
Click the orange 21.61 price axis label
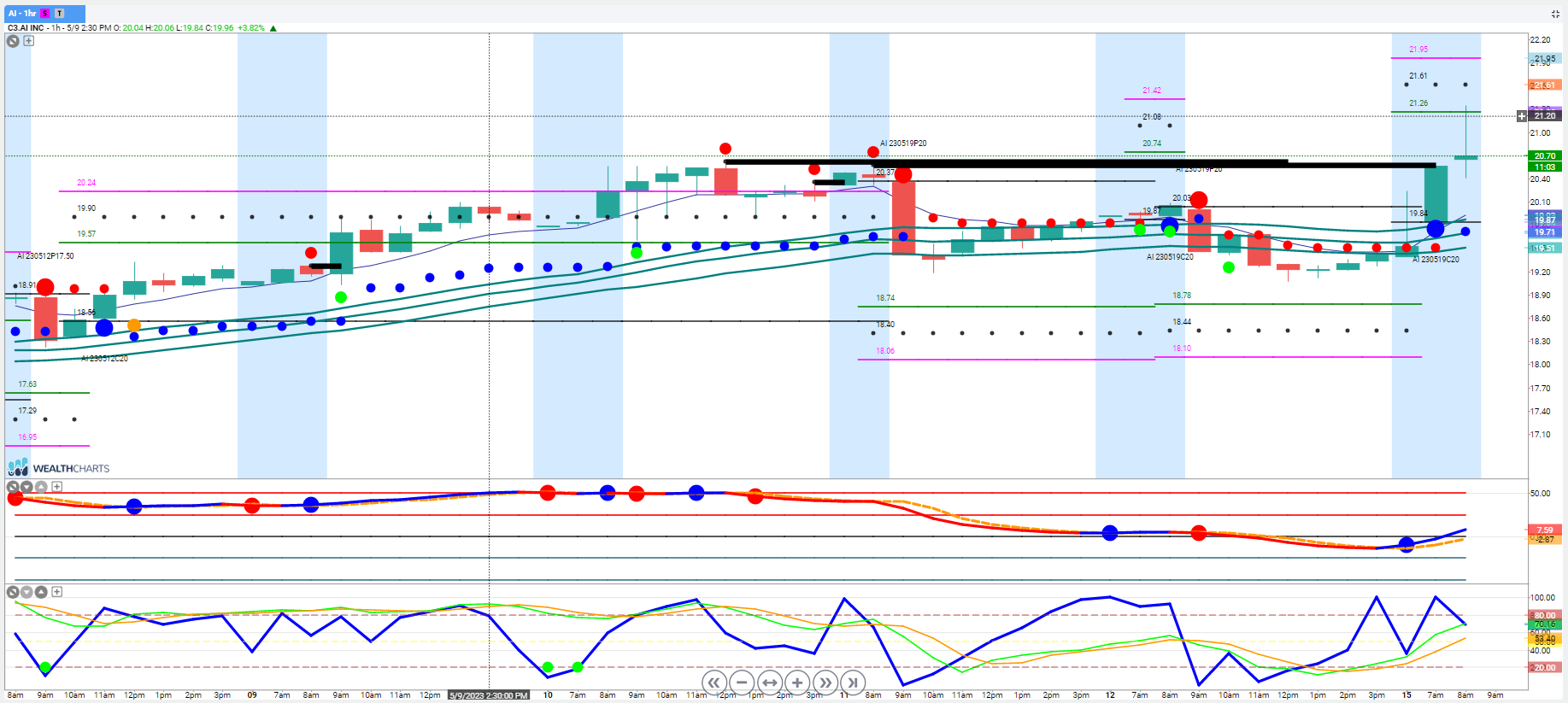1545,85
